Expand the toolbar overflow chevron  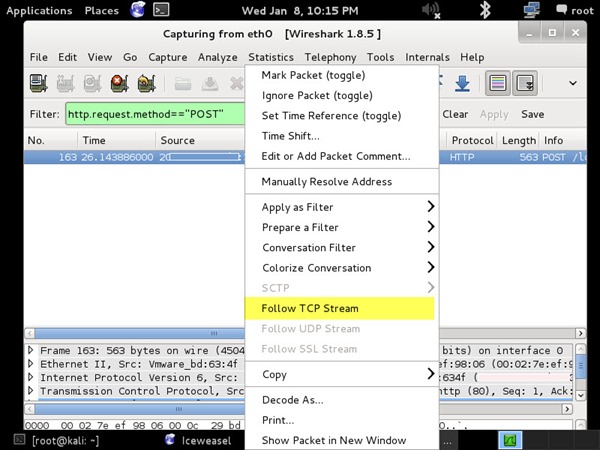572,83
